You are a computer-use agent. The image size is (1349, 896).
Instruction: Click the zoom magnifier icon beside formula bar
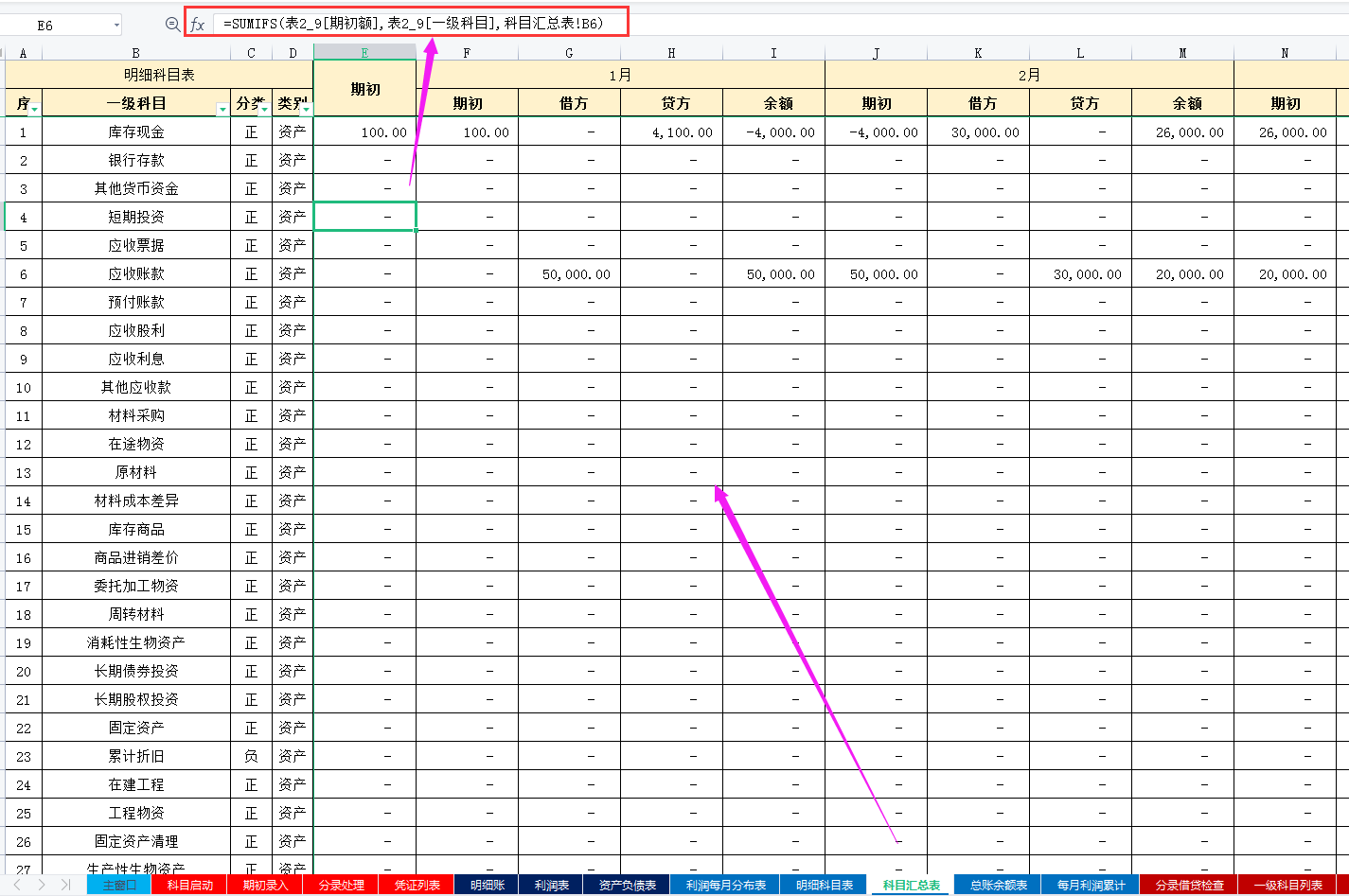click(172, 25)
